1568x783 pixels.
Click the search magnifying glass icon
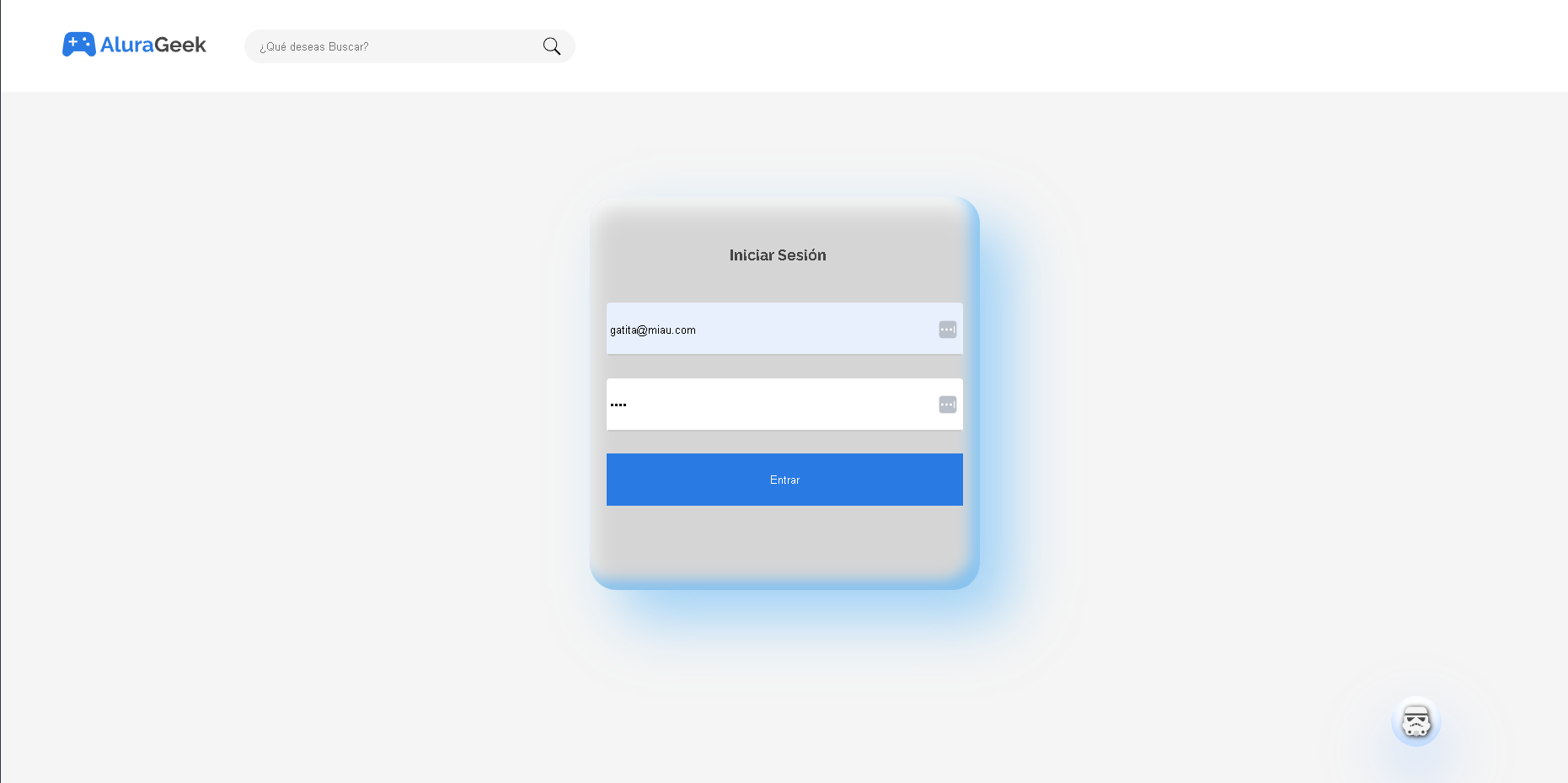point(552,46)
